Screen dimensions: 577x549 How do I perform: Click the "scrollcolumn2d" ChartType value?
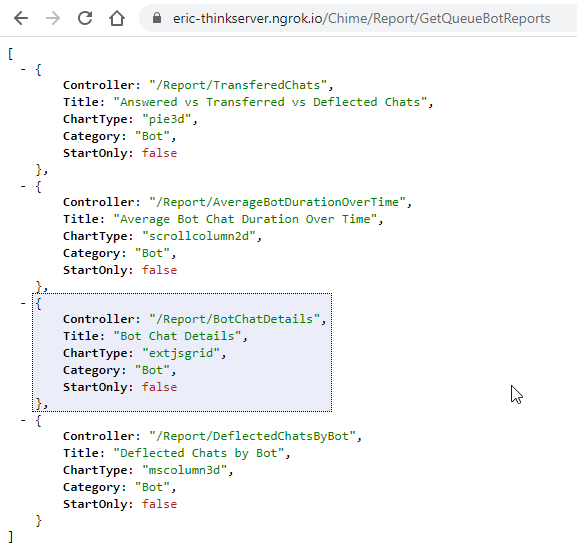[x=199, y=236]
